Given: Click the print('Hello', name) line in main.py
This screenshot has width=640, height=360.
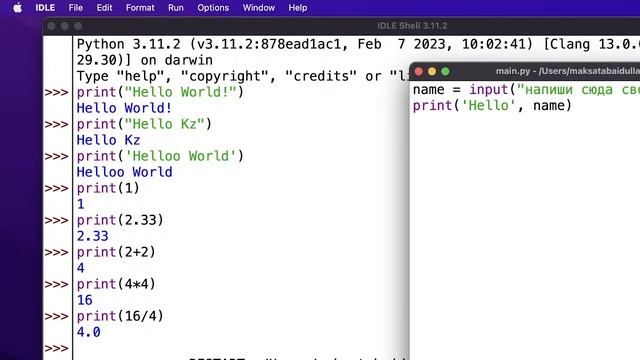Looking at the screenshot, I should tap(492, 106).
